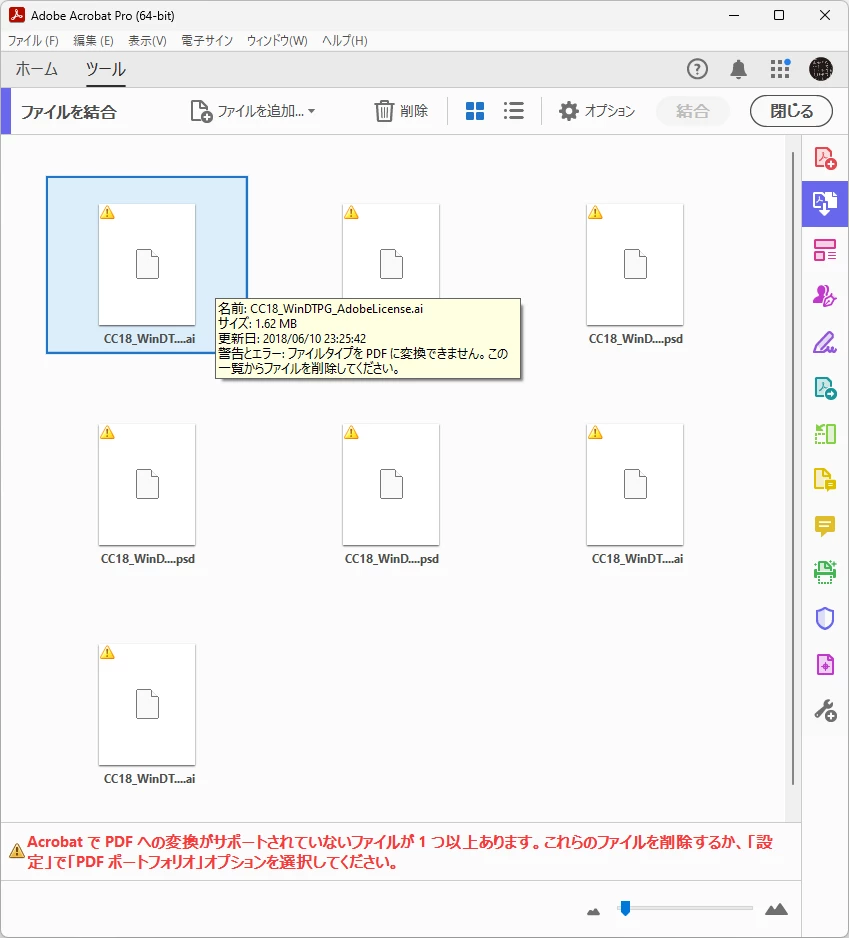
Task: Click the add-file page icon beside ファイルを追加
Action: tap(201, 111)
